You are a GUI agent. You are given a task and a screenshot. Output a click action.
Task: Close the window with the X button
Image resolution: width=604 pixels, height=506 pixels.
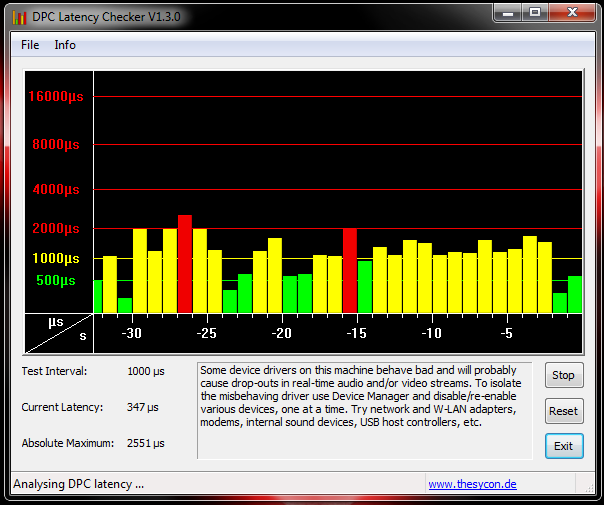click(572, 13)
